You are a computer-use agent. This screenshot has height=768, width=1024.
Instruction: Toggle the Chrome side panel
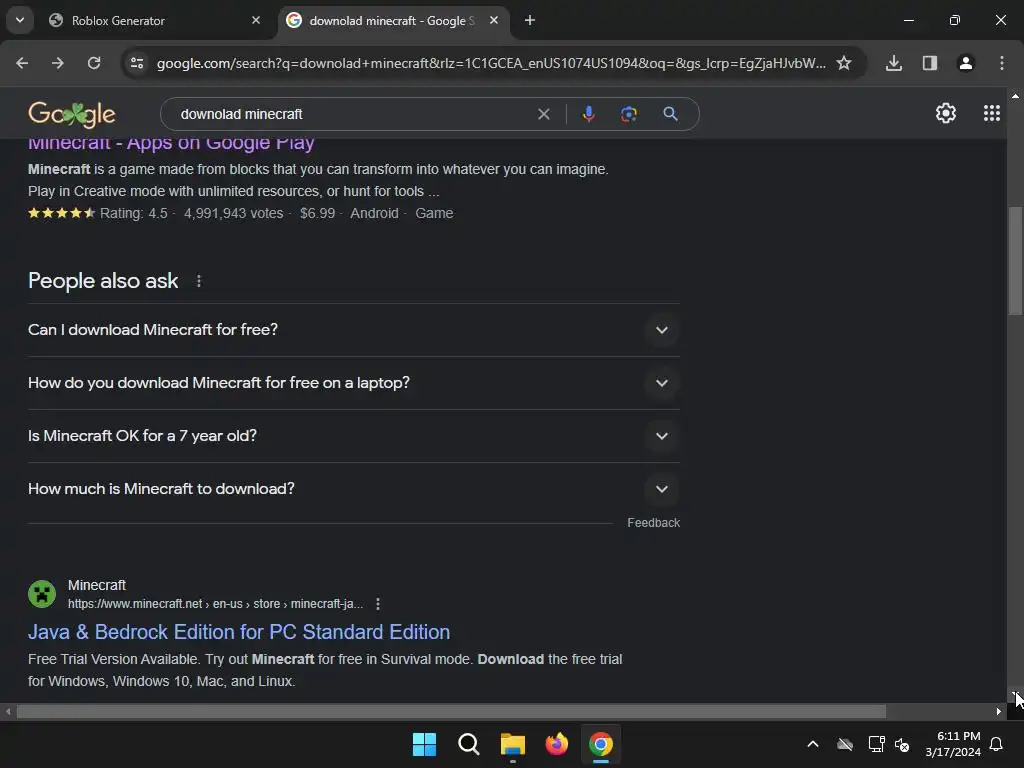[930, 63]
